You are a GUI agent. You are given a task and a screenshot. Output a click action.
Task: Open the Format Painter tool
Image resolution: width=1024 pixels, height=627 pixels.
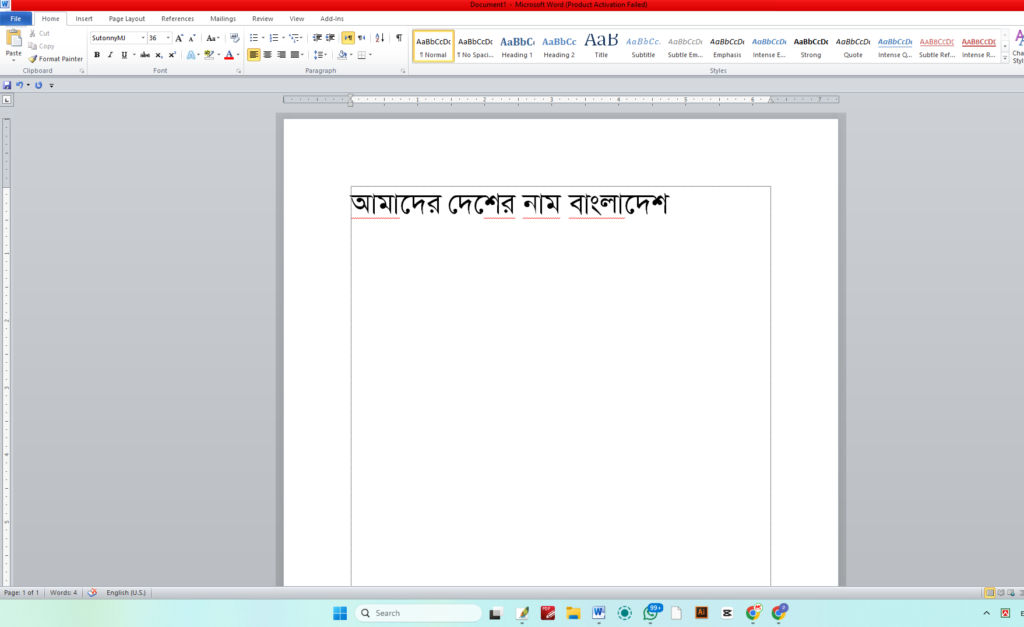(x=55, y=58)
